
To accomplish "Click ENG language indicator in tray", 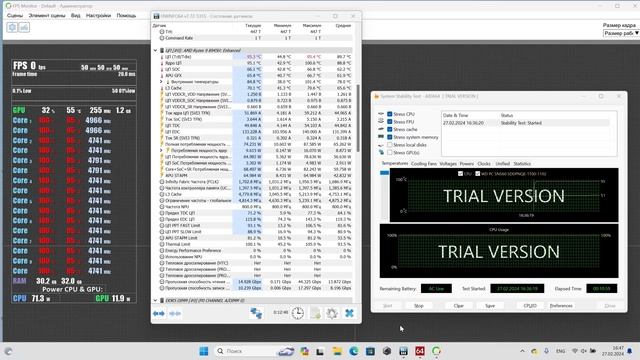I will pyautogui.click(x=560, y=351).
